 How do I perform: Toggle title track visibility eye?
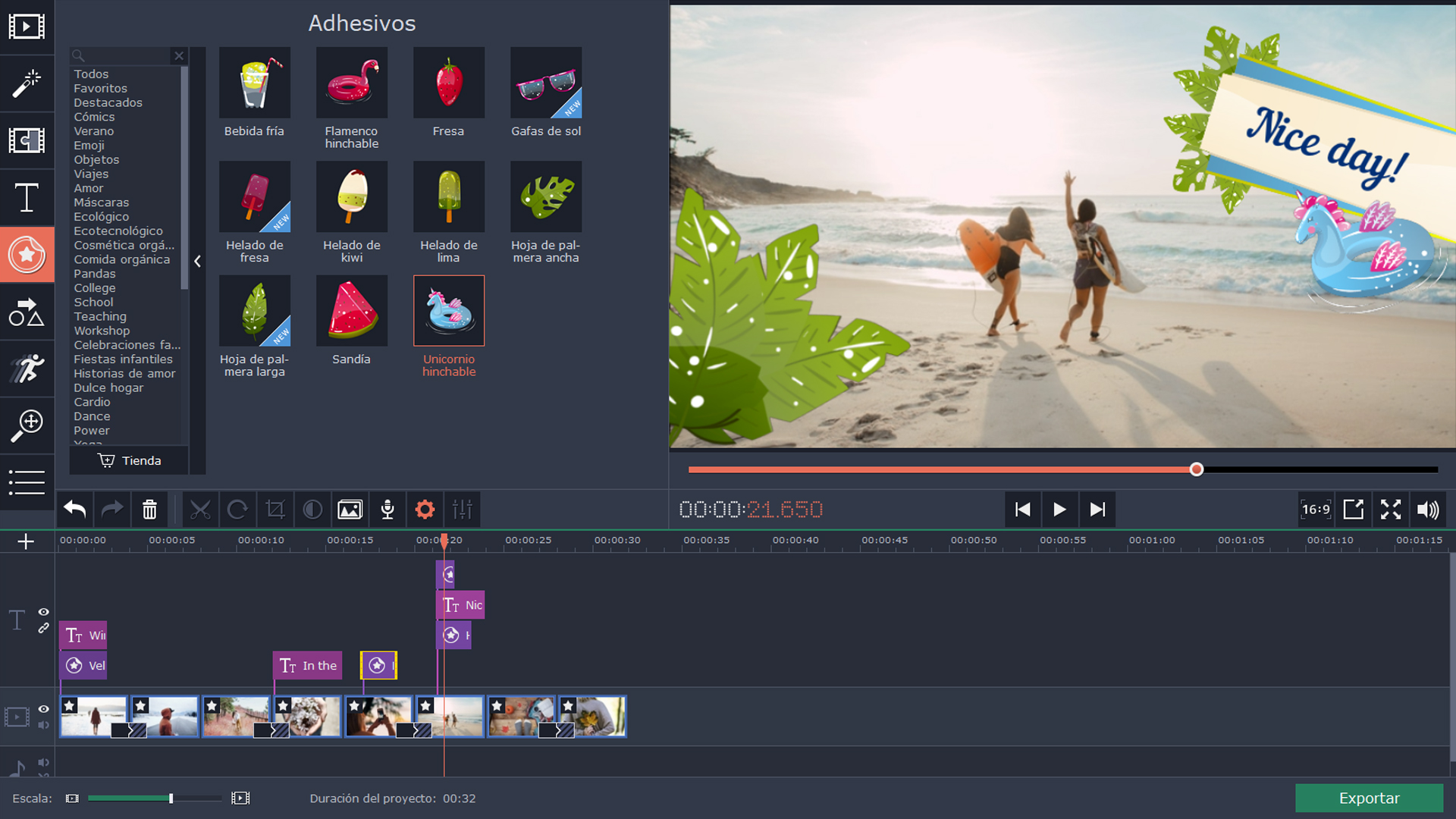pos(44,612)
